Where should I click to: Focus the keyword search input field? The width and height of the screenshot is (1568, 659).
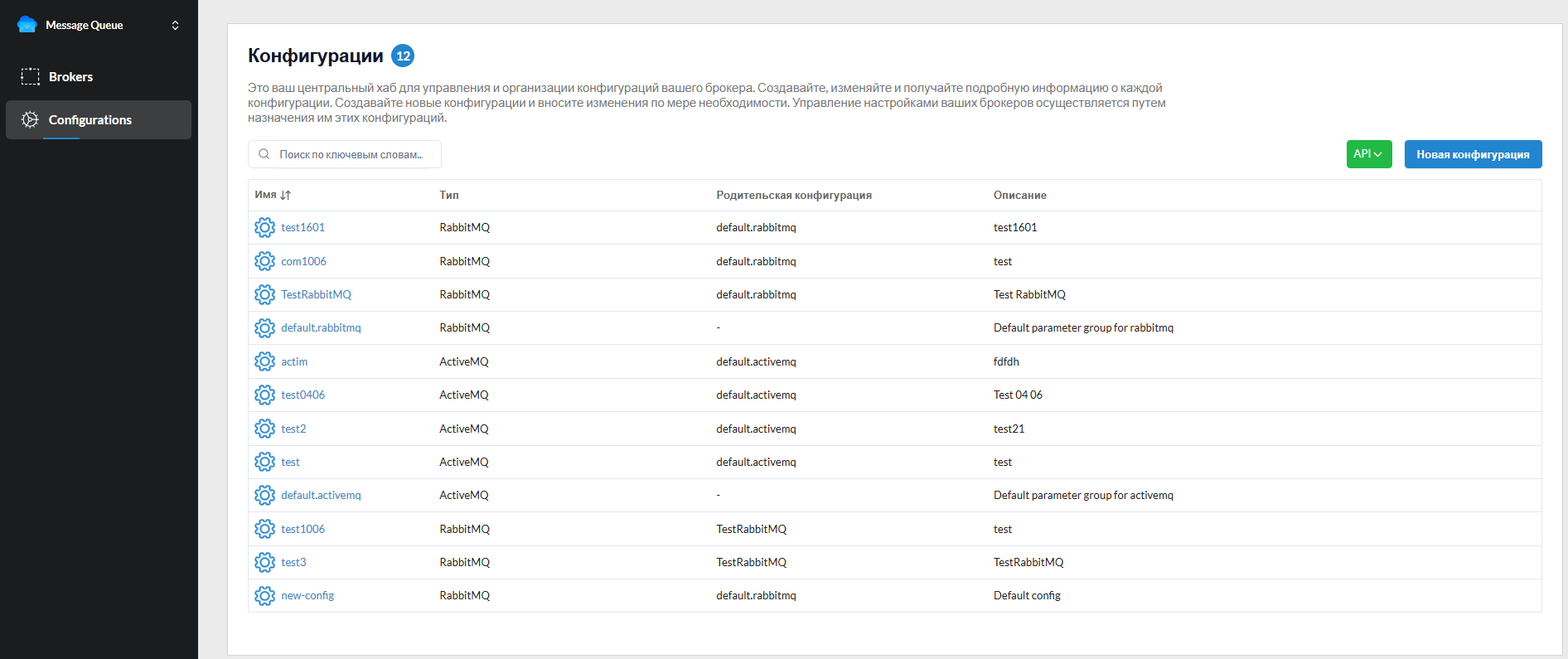point(345,154)
